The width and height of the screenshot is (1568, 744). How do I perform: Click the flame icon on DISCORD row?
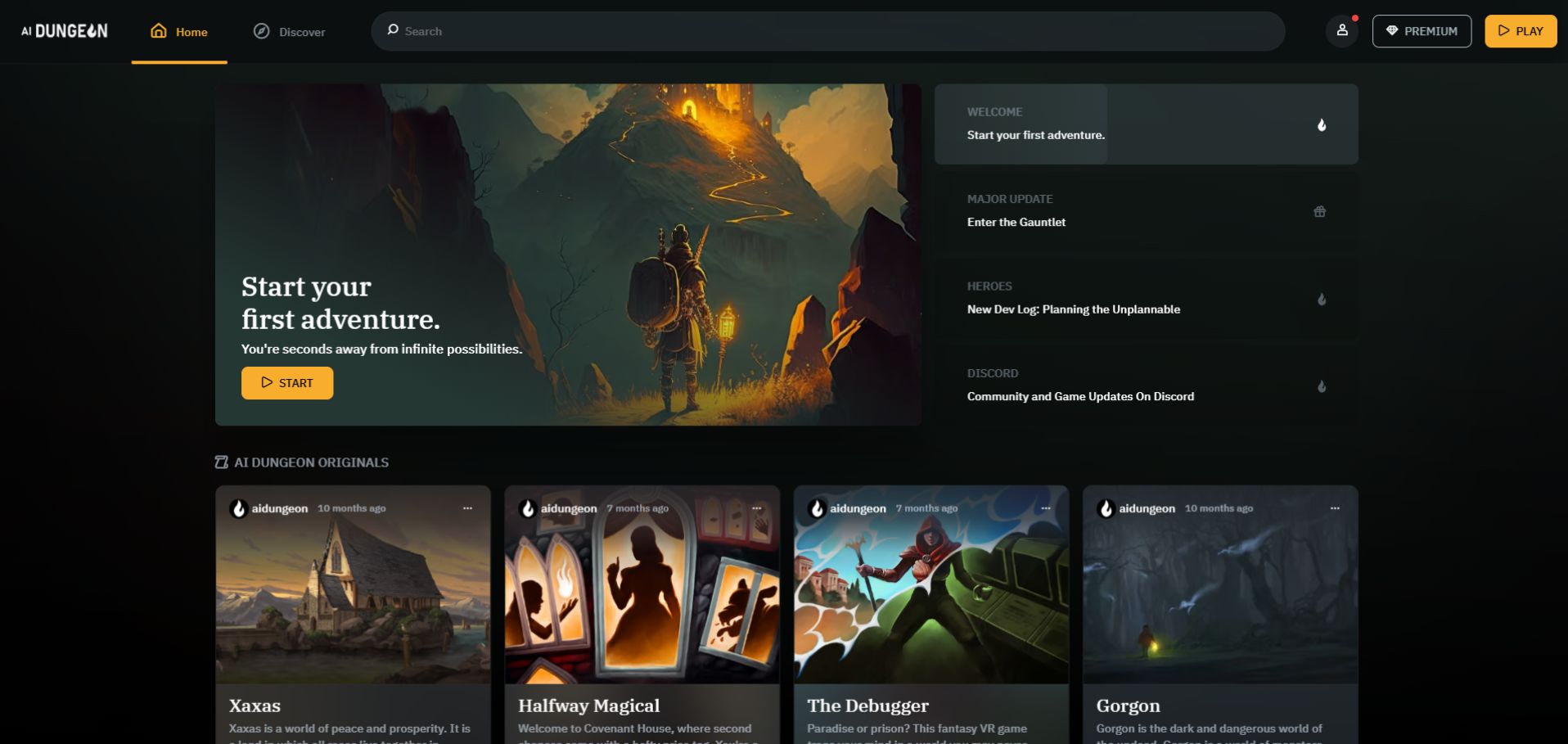pos(1321,386)
